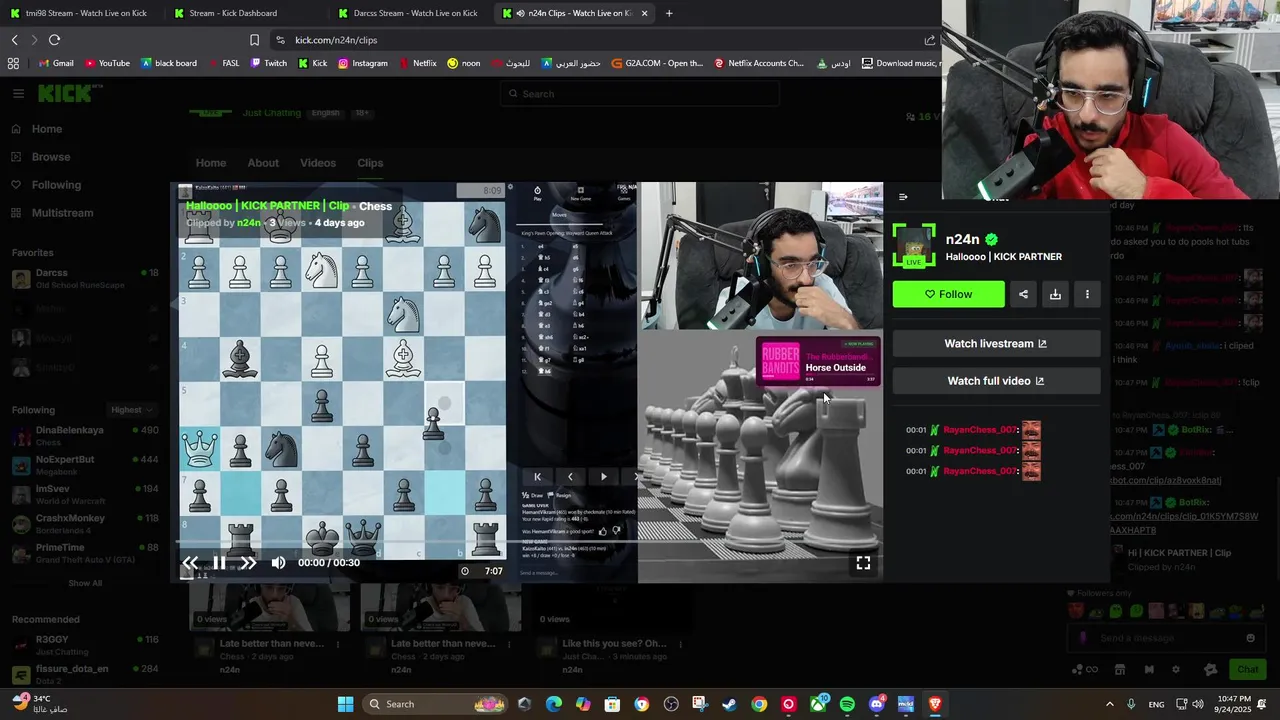
Task: Reload the page with refresh icon
Action: coord(54,40)
